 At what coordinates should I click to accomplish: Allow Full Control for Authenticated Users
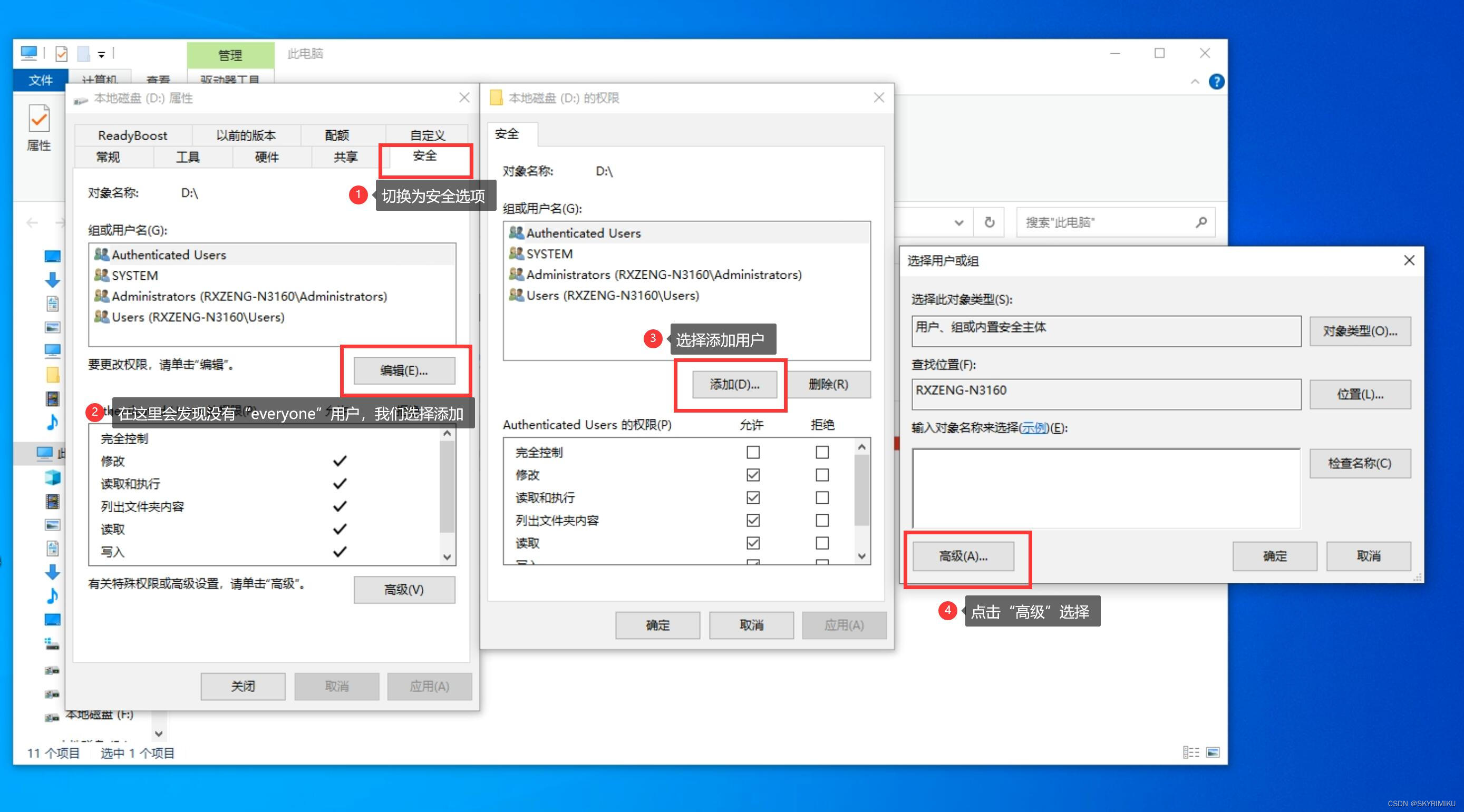pyautogui.click(x=753, y=452)
